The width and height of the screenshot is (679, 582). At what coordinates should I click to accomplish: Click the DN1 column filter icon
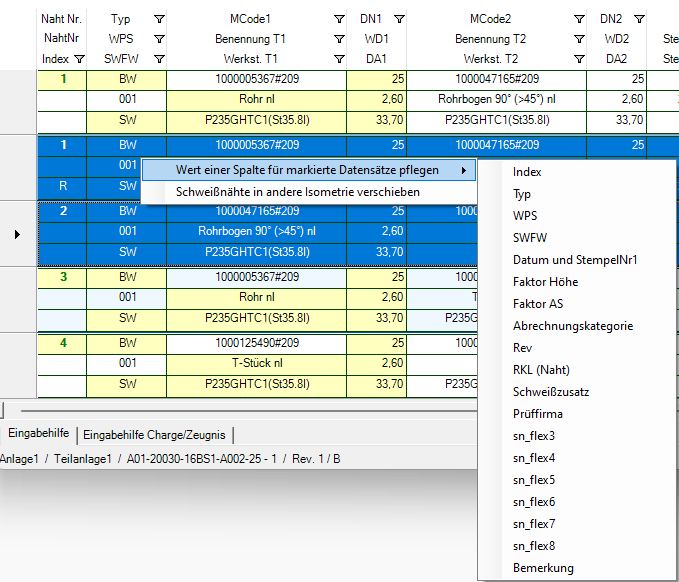tap(399, 19)
